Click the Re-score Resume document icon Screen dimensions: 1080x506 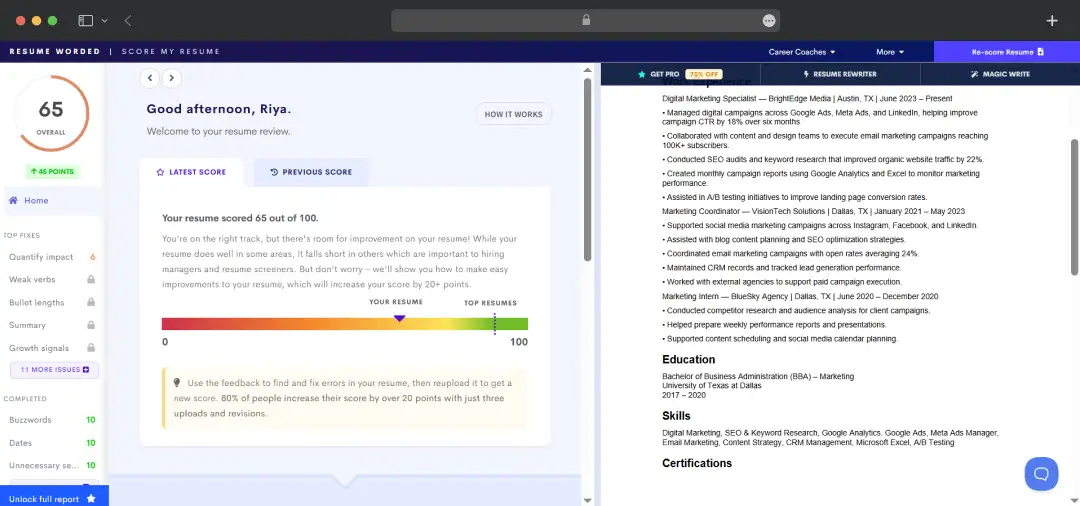click(1041, 52)
